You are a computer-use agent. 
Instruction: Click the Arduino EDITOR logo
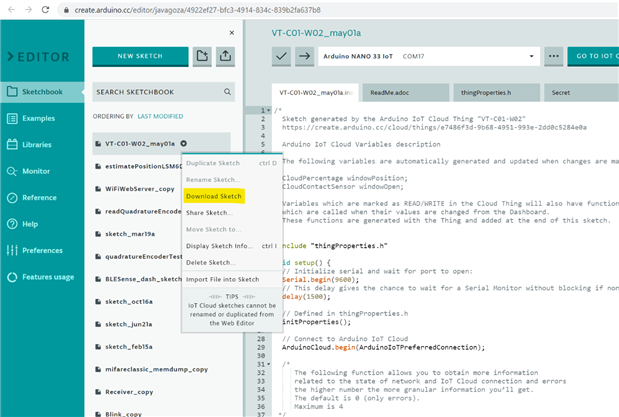39,57
